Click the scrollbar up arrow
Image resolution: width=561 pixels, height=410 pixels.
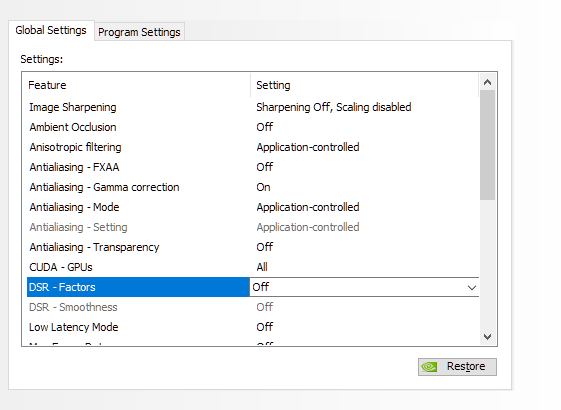(487, 82)
